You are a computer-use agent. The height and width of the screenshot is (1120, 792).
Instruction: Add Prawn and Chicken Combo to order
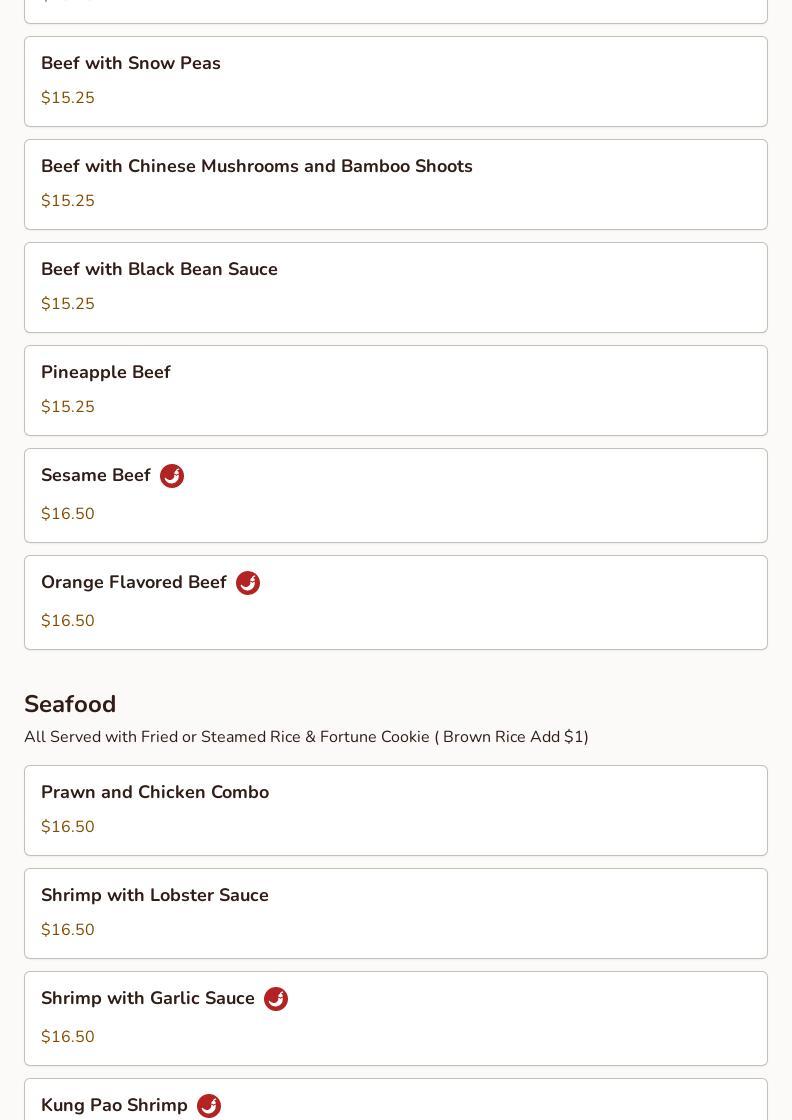[396, 810]
